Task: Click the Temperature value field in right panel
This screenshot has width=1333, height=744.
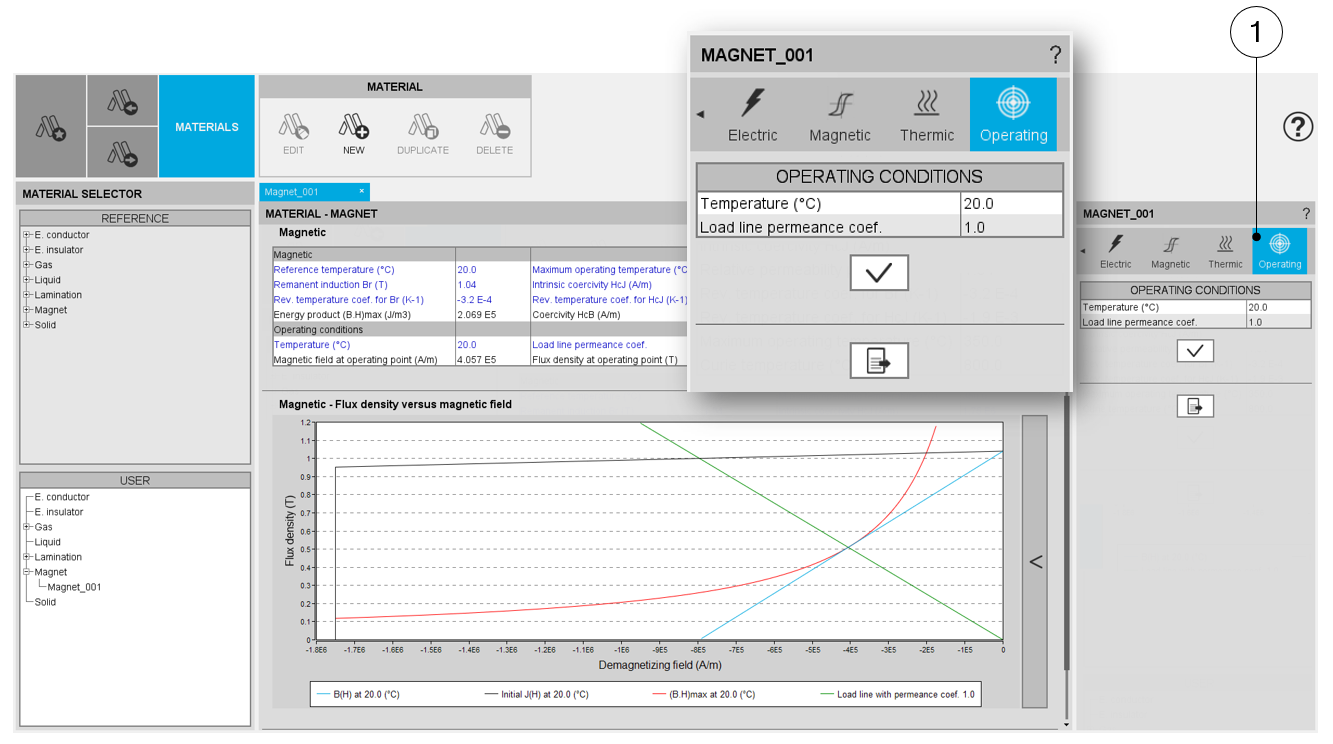Action: tap(1277, 308)
